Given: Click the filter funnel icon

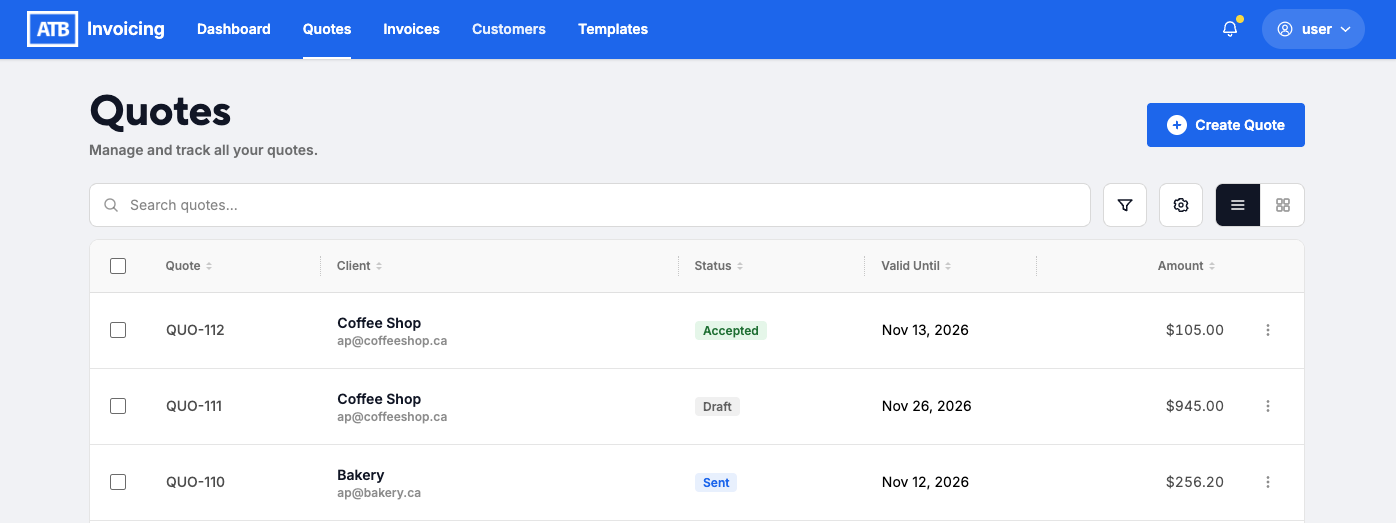Looking at the screenshot, I should (x=1125, y=205).
